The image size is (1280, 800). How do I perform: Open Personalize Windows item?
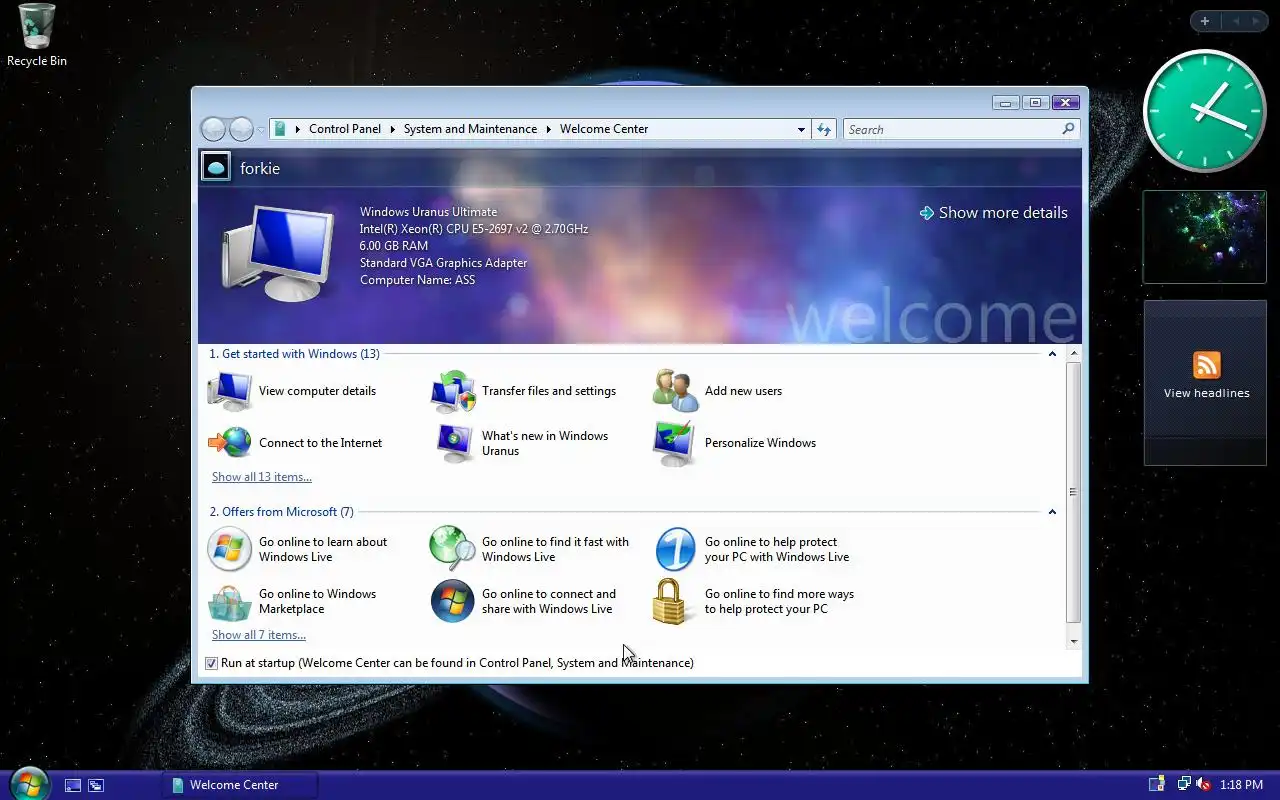(x=734, y=443)
